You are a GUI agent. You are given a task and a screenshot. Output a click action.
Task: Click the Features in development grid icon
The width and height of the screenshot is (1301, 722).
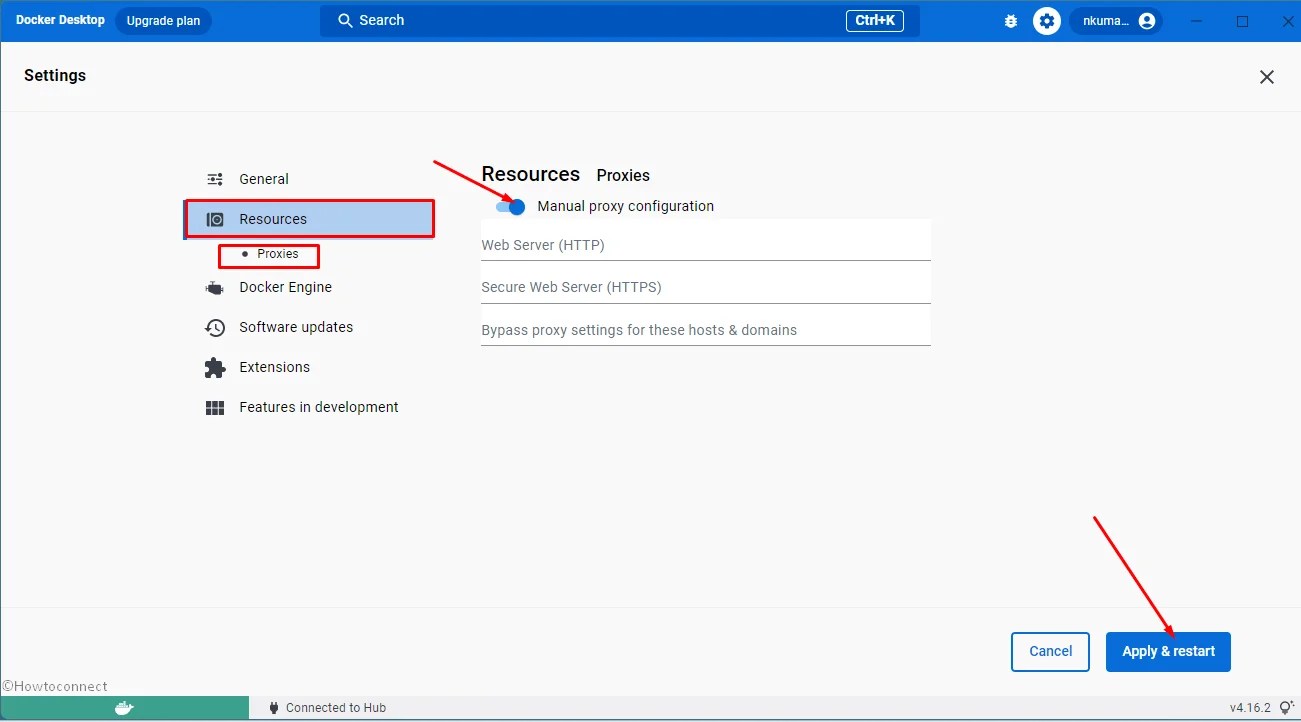click(x=214, y=407)
